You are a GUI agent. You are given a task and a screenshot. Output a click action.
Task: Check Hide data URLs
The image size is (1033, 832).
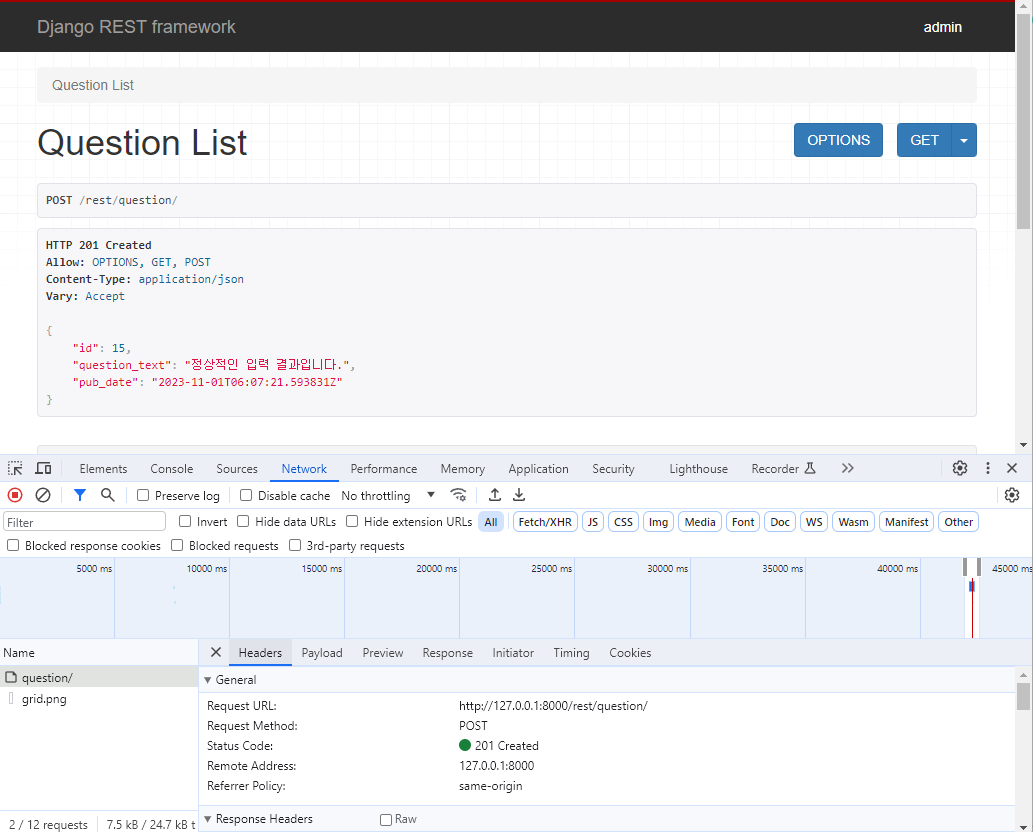tap(243, 522)
